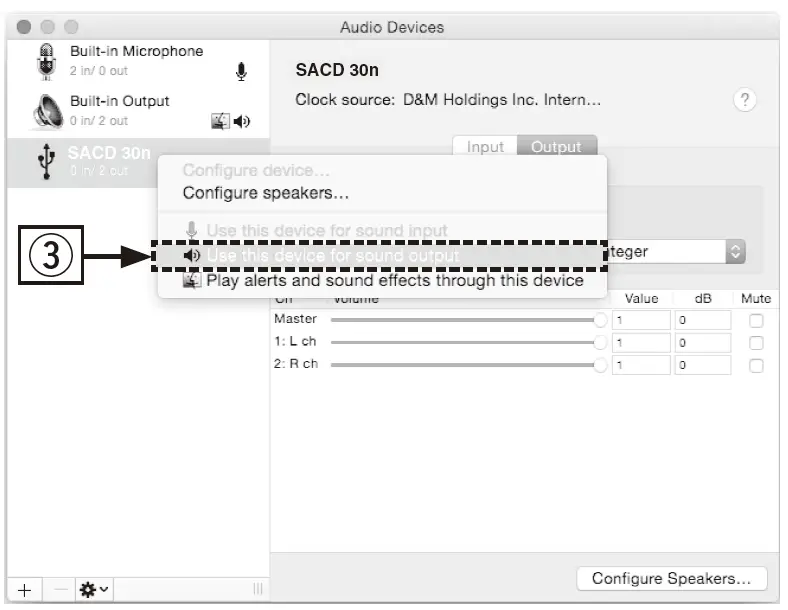The height and width of the screenshot is (610, 788).
Task: Click the sidebar resize handle
Action: 258,589
